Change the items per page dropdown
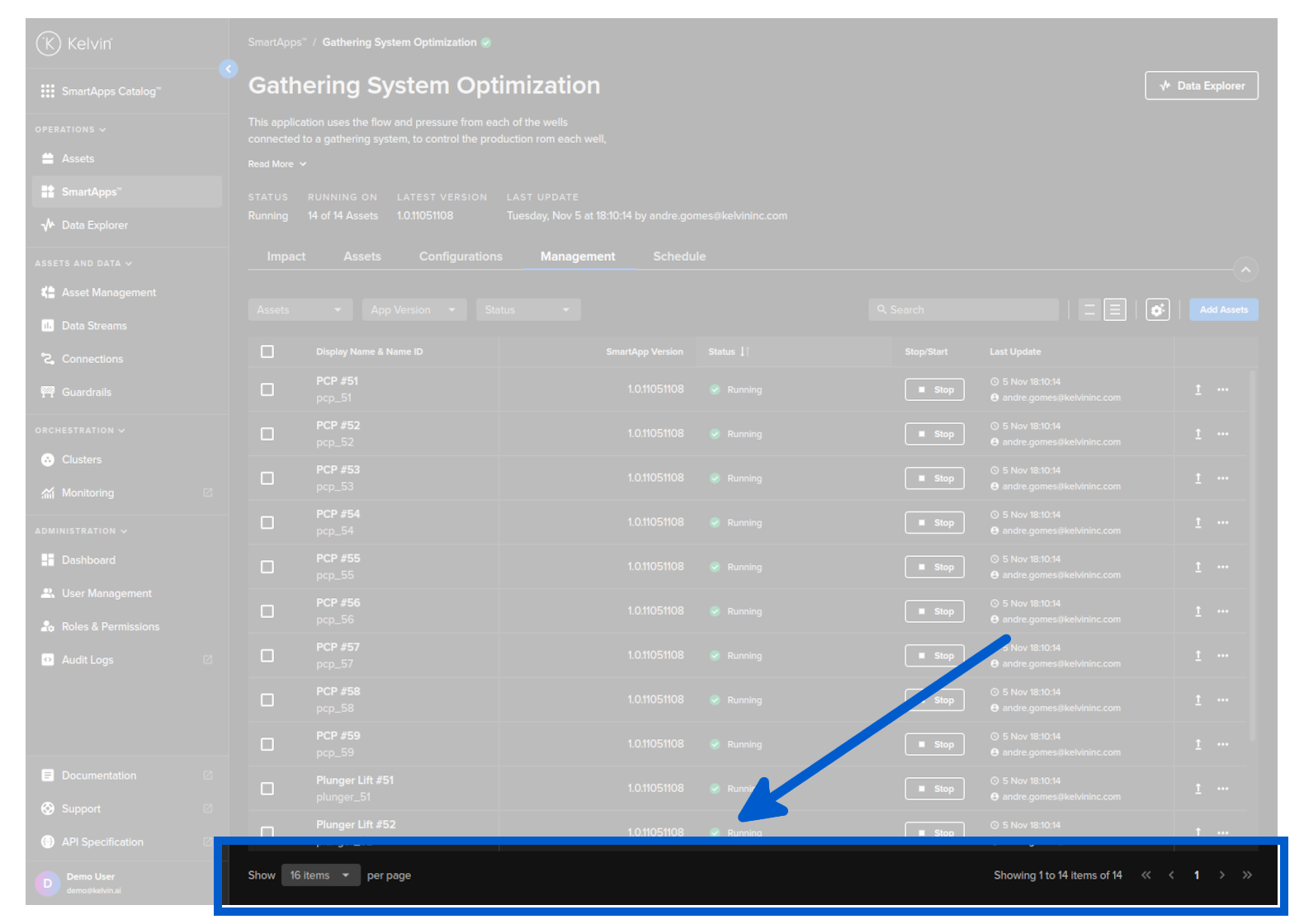 [x=320, y=875]
